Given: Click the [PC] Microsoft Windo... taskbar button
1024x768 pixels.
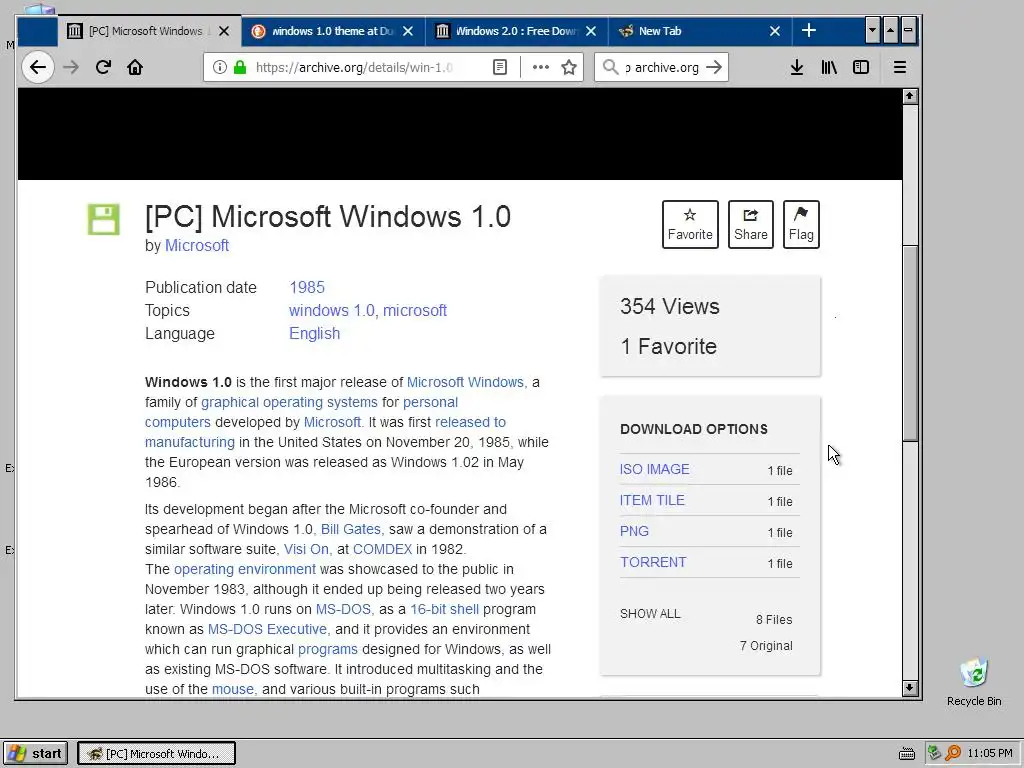Looking at the screenshot, I should point(156,754).
